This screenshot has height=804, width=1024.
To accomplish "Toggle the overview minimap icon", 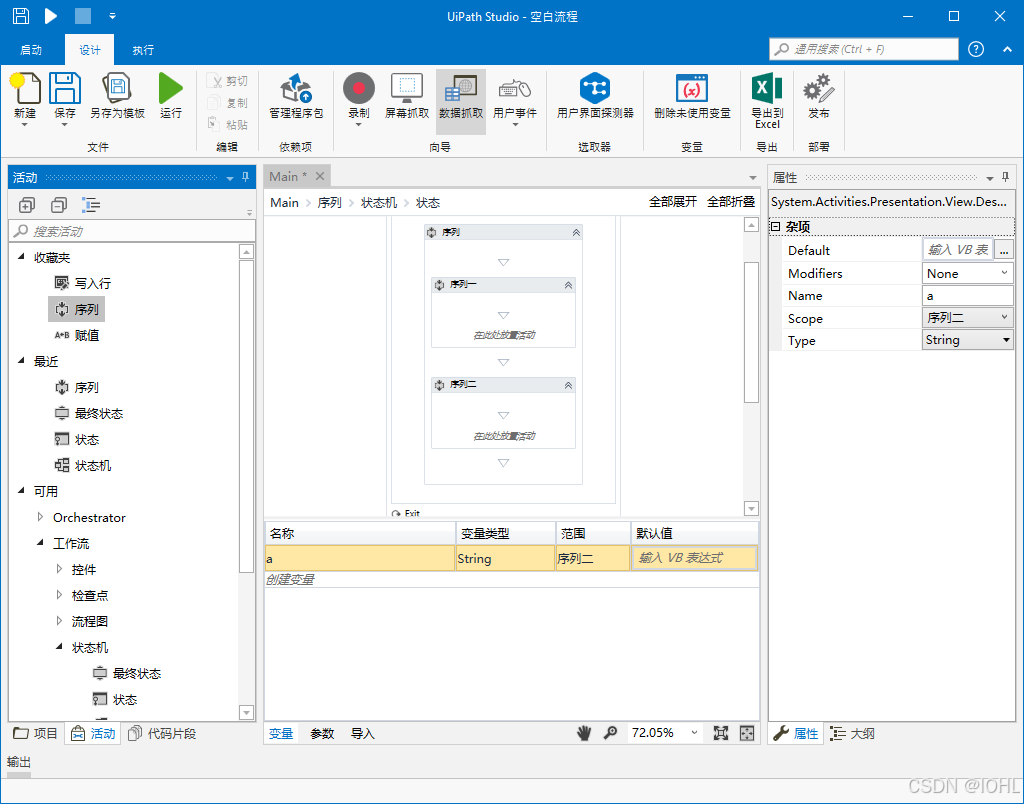I will (746, 733).
